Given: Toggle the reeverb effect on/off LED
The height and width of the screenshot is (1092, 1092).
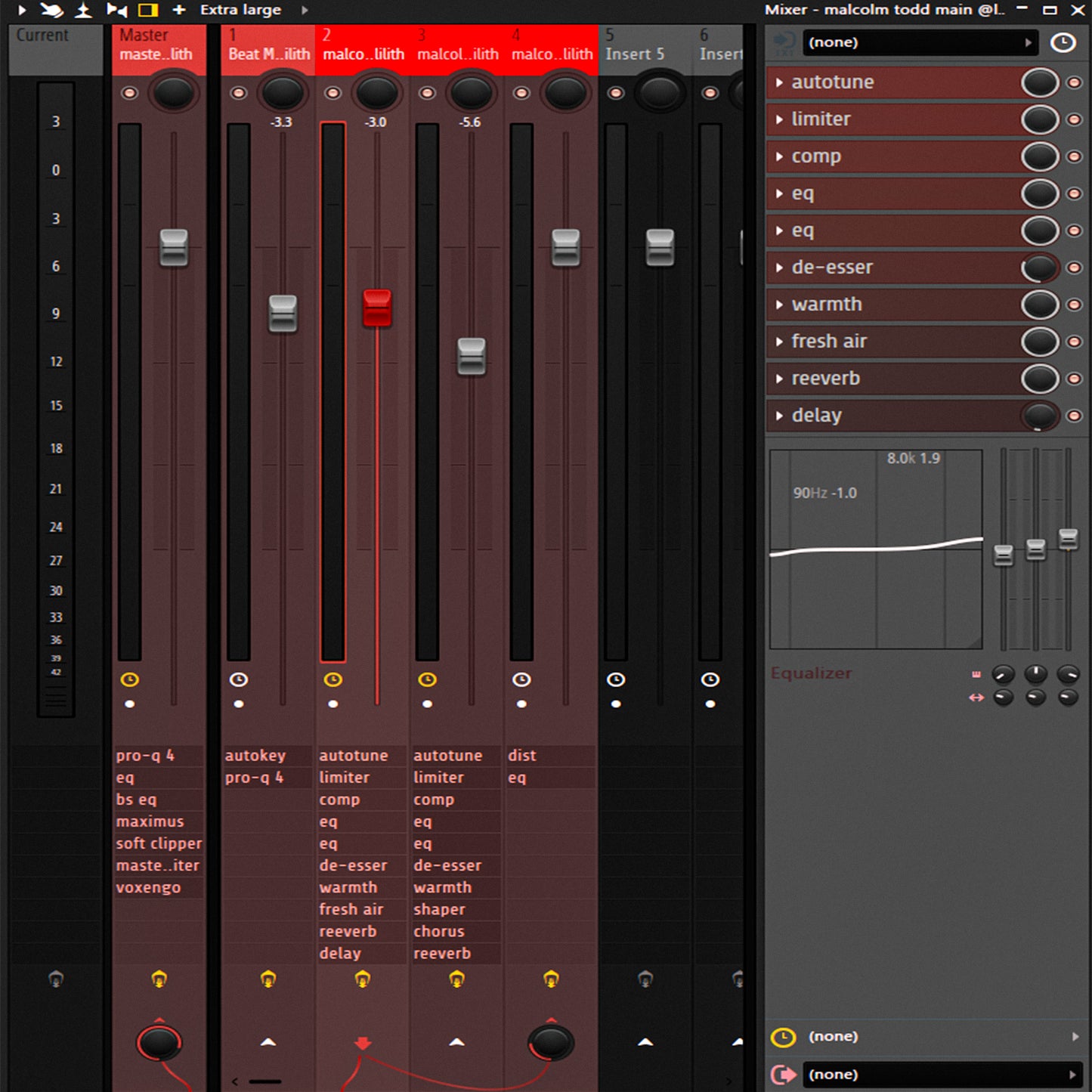Looking at the screenshot, I should (x=1074, y=379).
